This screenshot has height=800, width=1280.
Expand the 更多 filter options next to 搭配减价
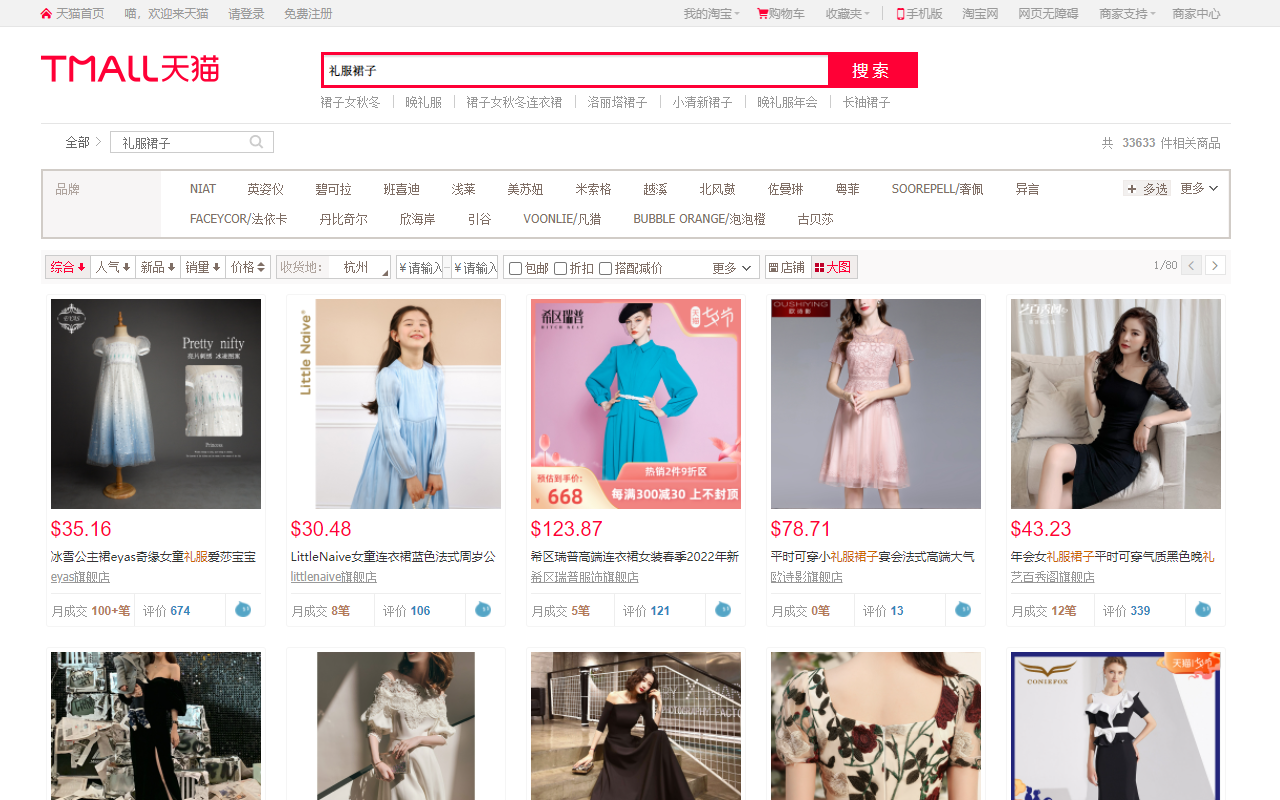[731, 268]
